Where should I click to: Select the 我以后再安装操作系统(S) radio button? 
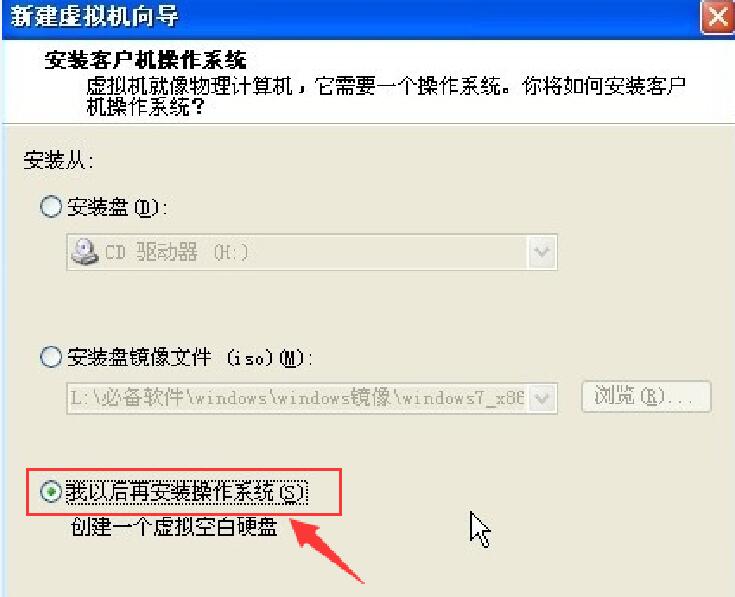(x=51, y=492)
